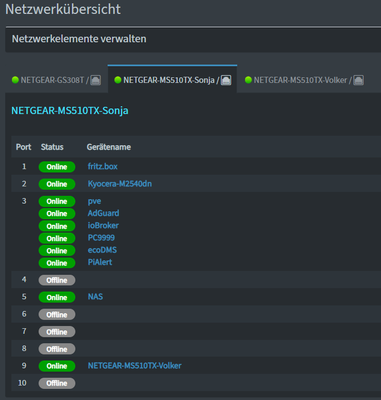Open the NAS device link
Image resolution: width=381 pixels, height=400 pixels.
click(x=95, y=297)
